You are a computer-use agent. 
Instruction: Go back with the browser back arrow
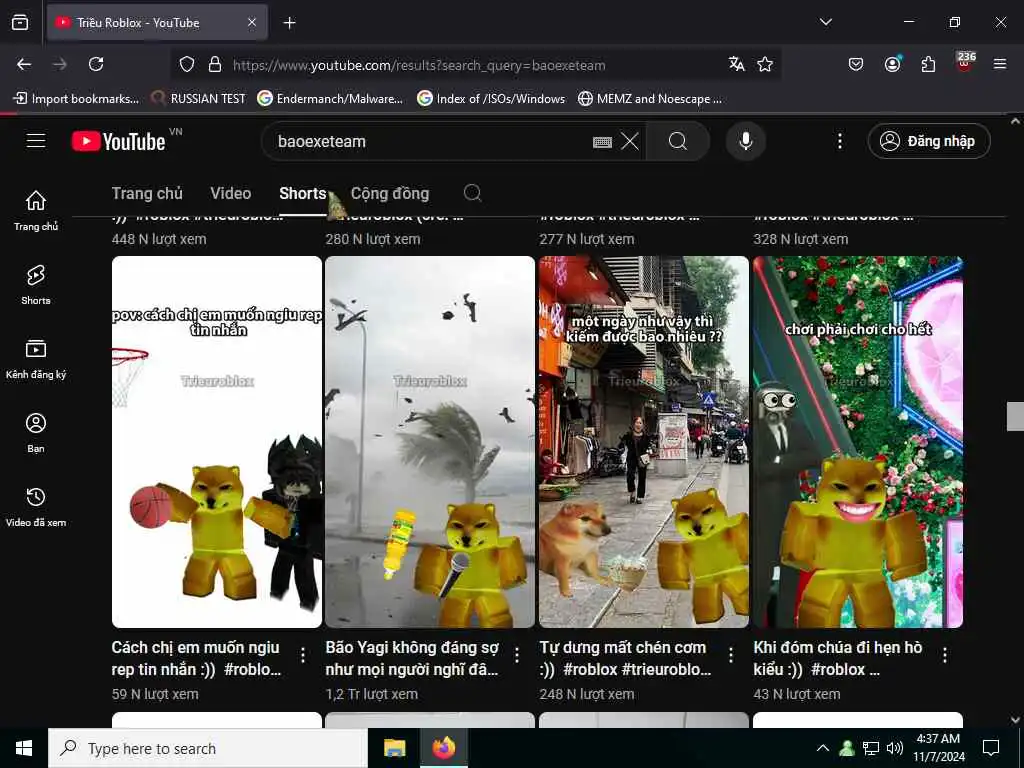24,64
